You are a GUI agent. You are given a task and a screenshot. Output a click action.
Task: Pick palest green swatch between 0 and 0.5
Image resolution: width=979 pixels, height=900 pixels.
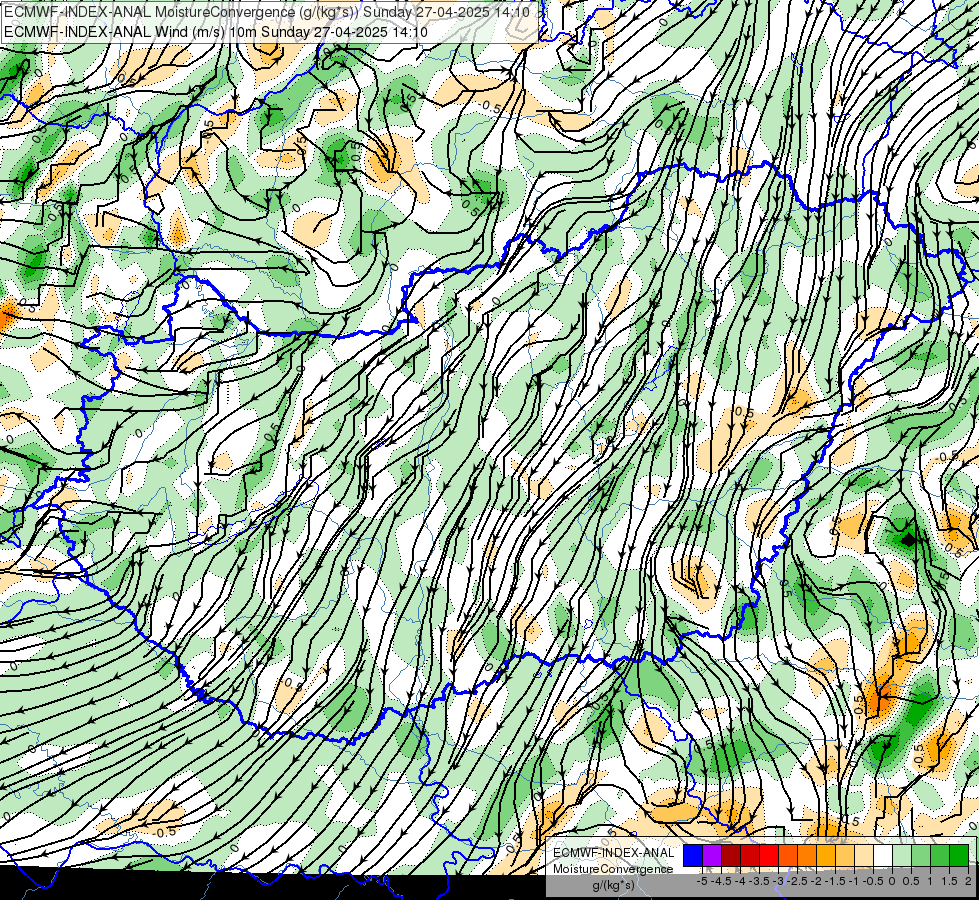[x=902, y=855]
